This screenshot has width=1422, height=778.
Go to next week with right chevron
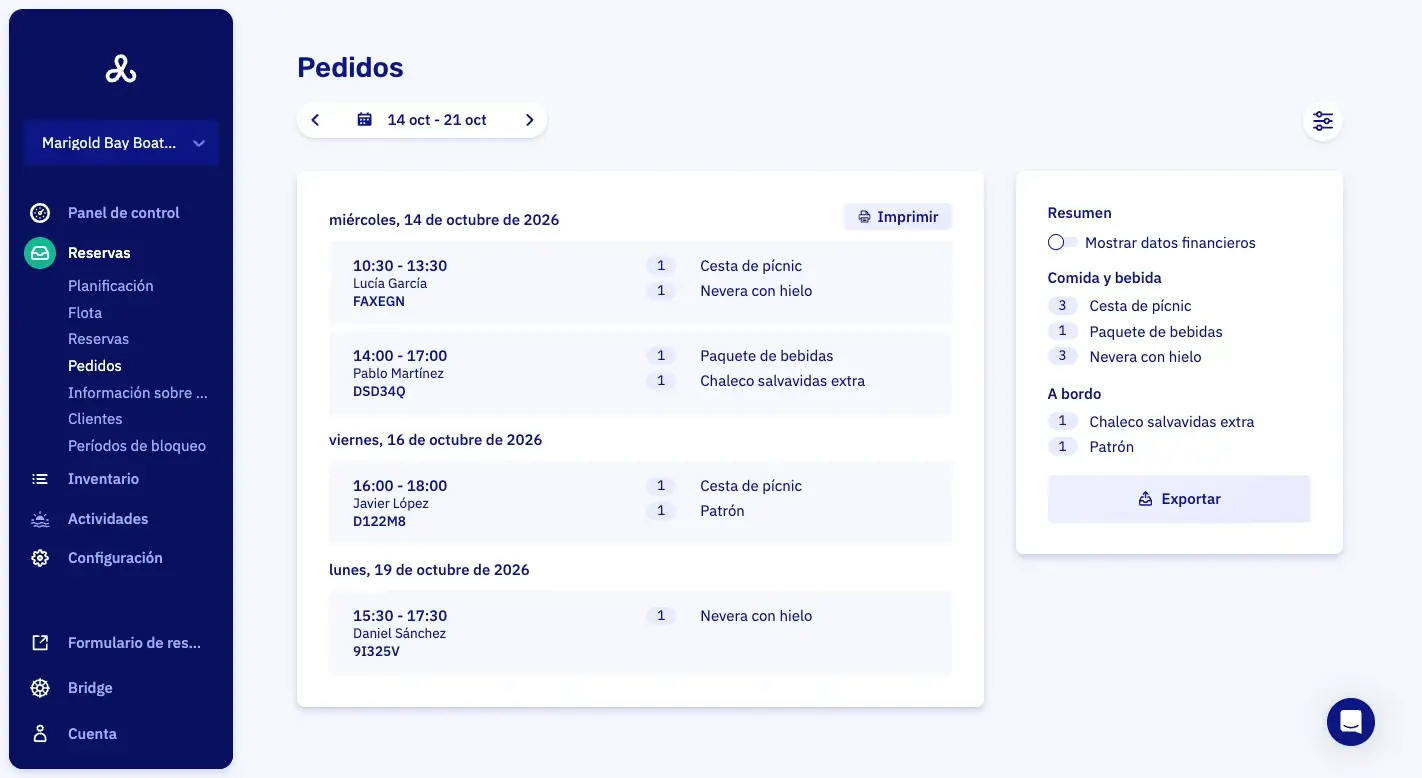click(x=529, y=120)
